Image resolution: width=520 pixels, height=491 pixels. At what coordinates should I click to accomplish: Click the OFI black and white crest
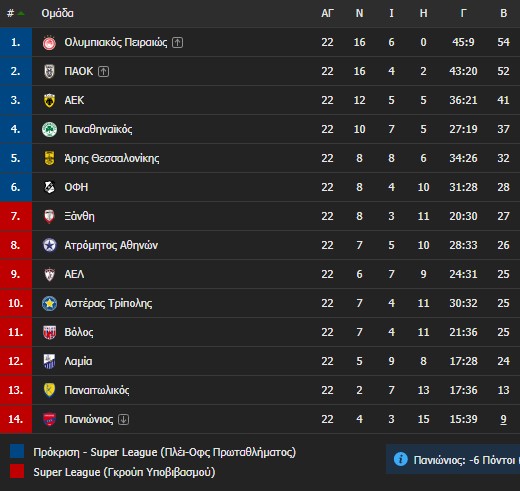coord(49,187)
